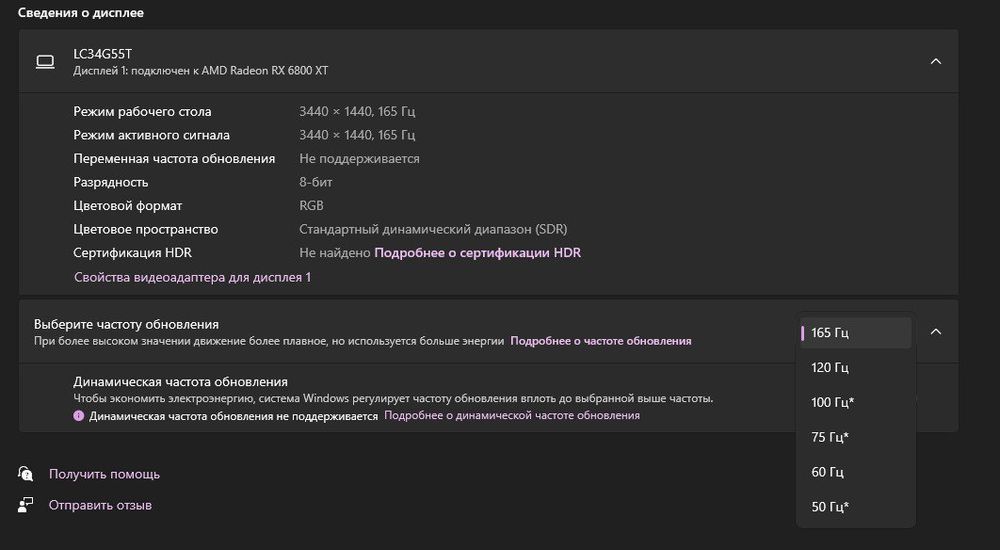Click the monitor icon beside LC34G55T

[45, 62]
